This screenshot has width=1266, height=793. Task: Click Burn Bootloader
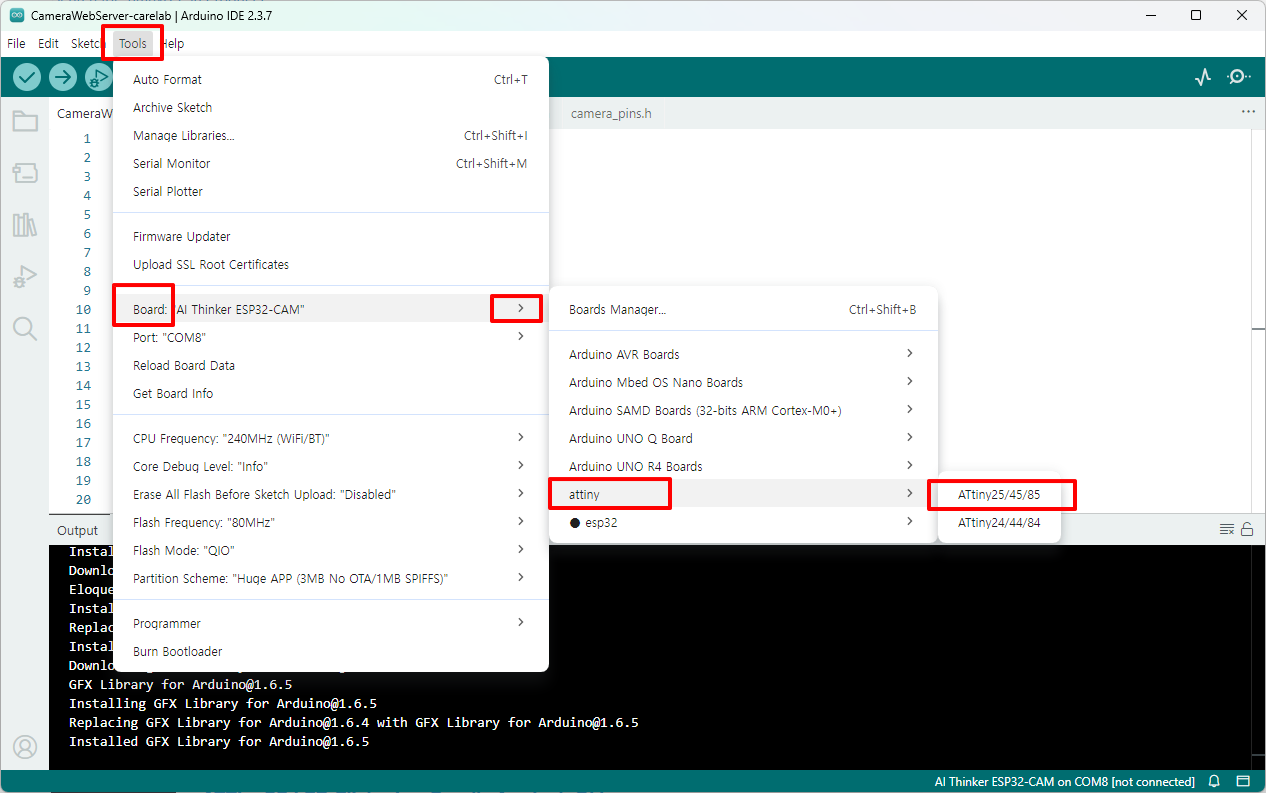(x=331, y=651)
